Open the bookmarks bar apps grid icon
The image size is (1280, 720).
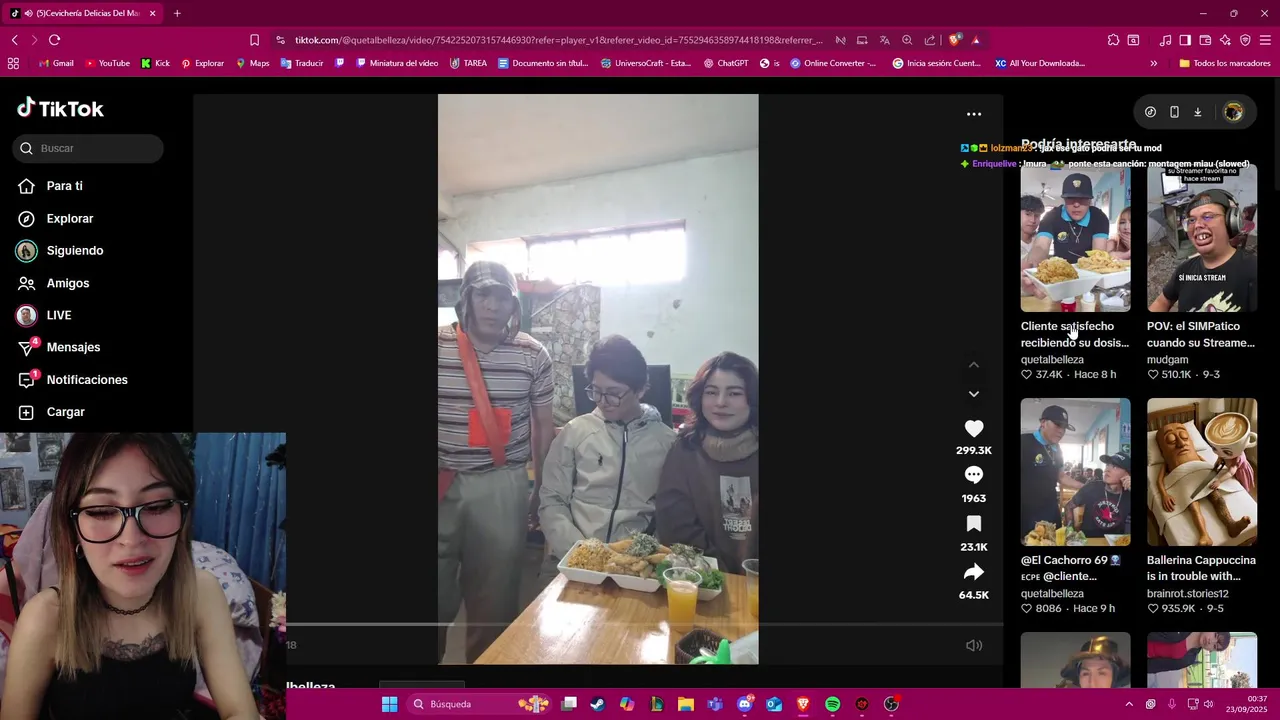[x=13, y=63]
